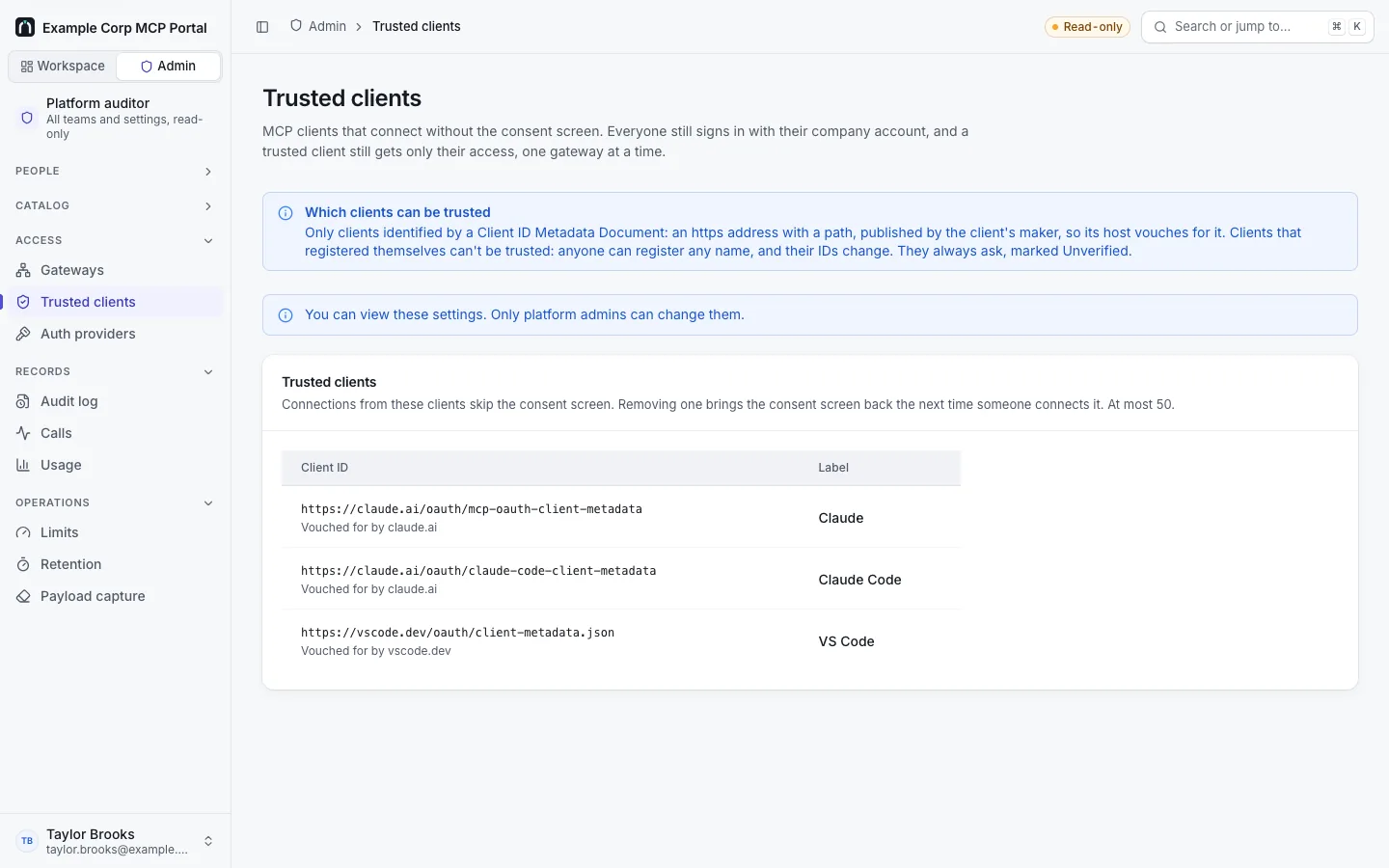Expand the Catalog section

115,205
